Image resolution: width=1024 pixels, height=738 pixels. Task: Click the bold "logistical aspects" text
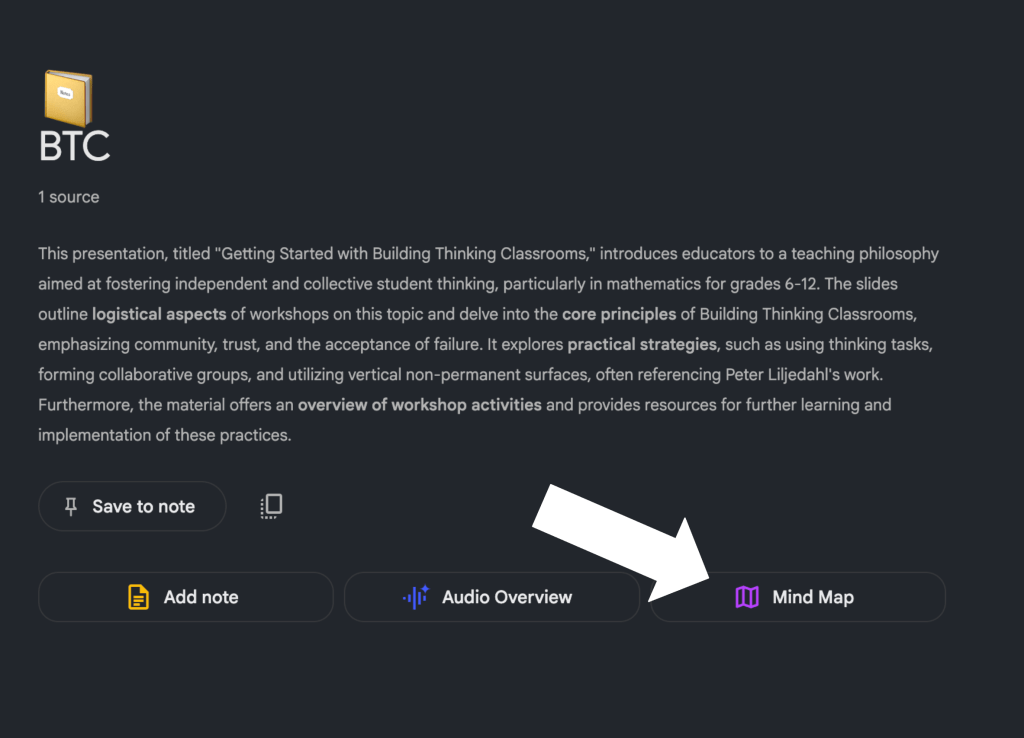[x=159, y=315]
